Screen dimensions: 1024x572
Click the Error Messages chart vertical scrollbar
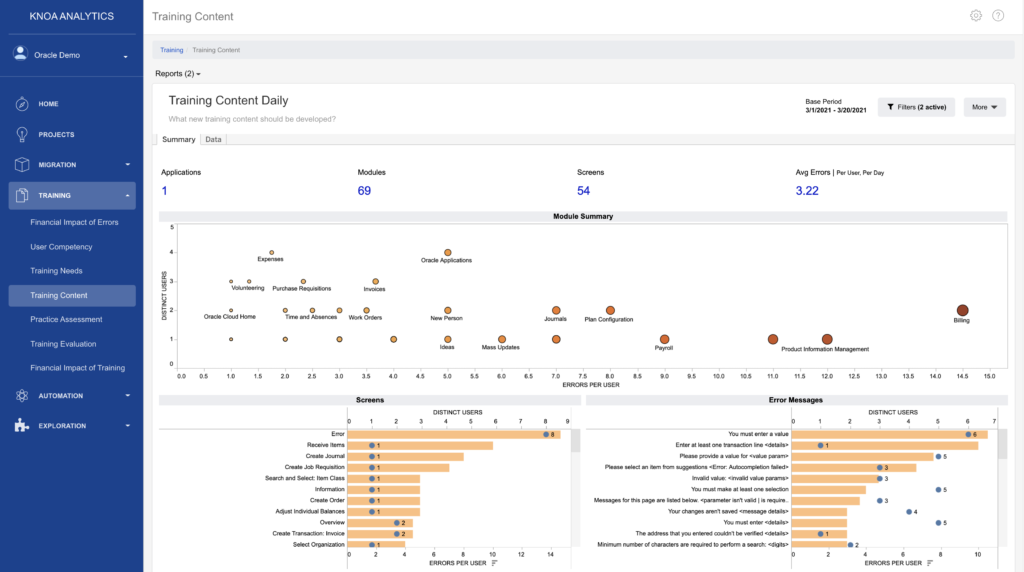1002,445
